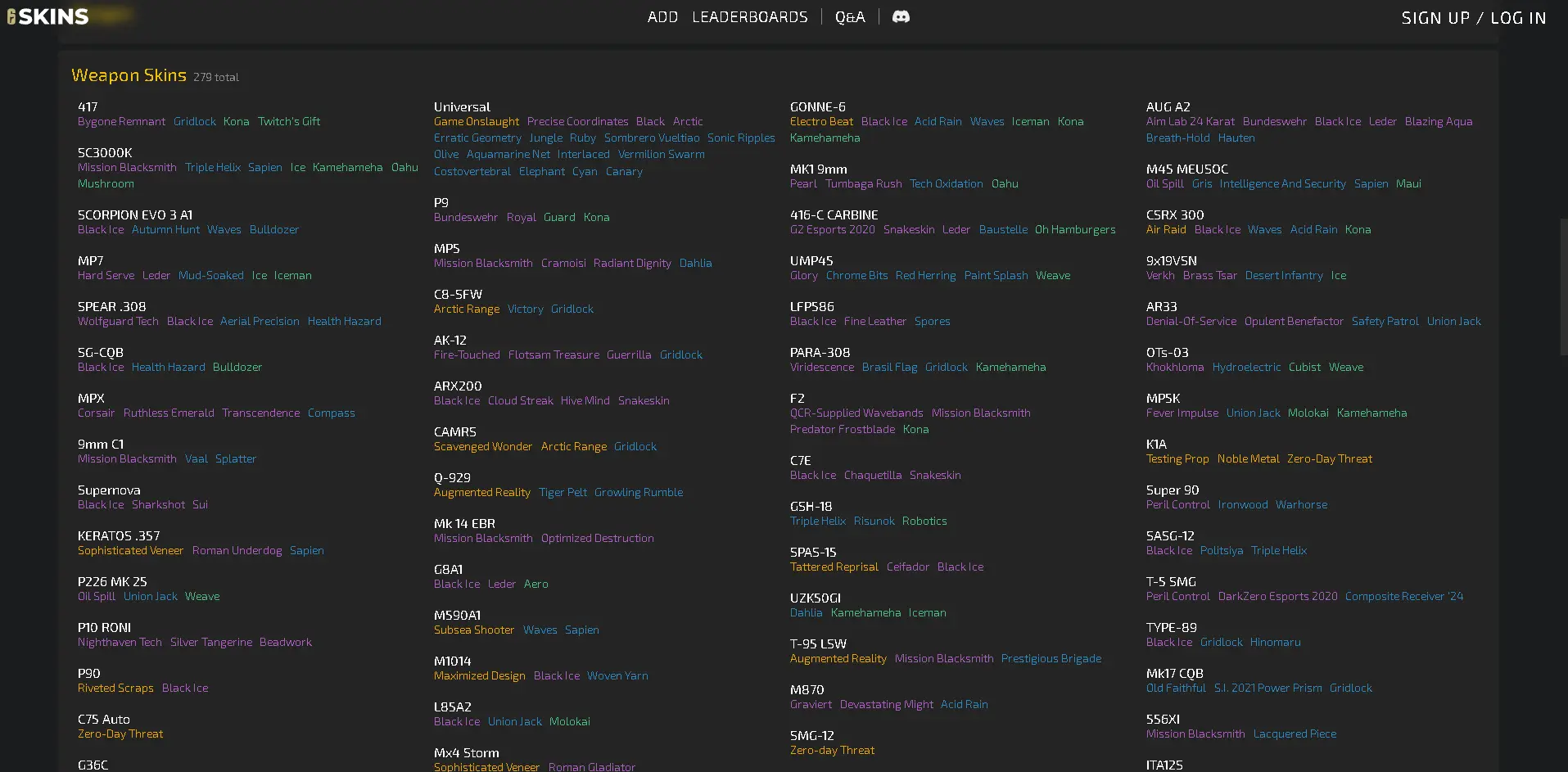Click the page vertical scrollbar
Screen dimensions: 1568x772
coord(1563,287)
